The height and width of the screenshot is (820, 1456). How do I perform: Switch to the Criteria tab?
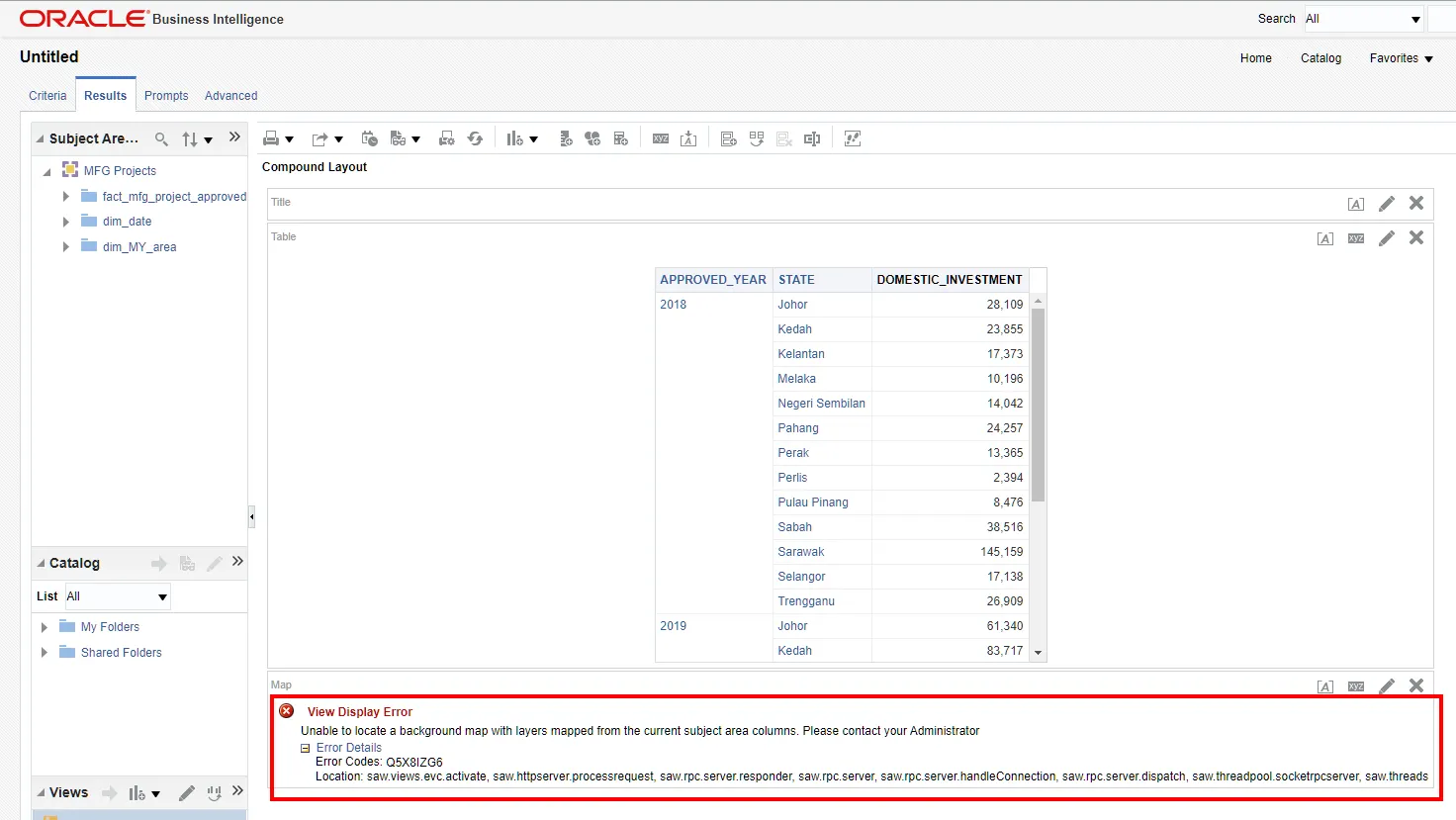pyautogui.click(x=47, y=96)
